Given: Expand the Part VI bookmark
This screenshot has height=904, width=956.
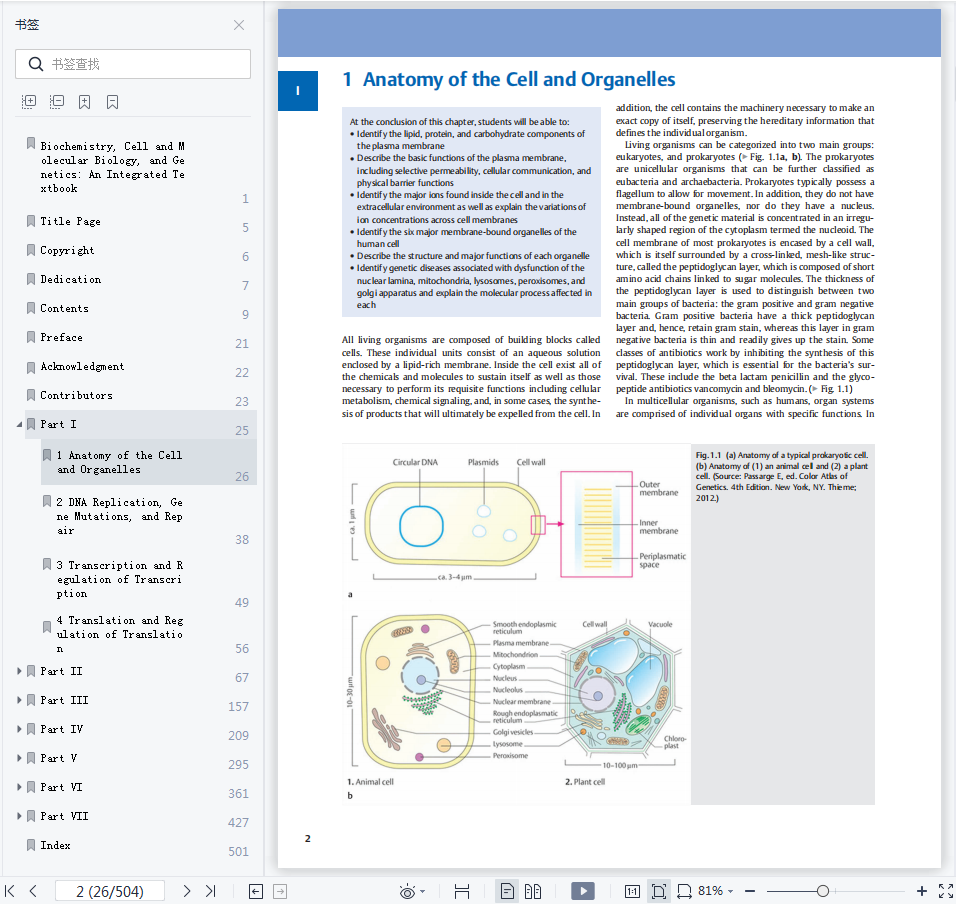Looking at the screenshot, I should (19, 787).
